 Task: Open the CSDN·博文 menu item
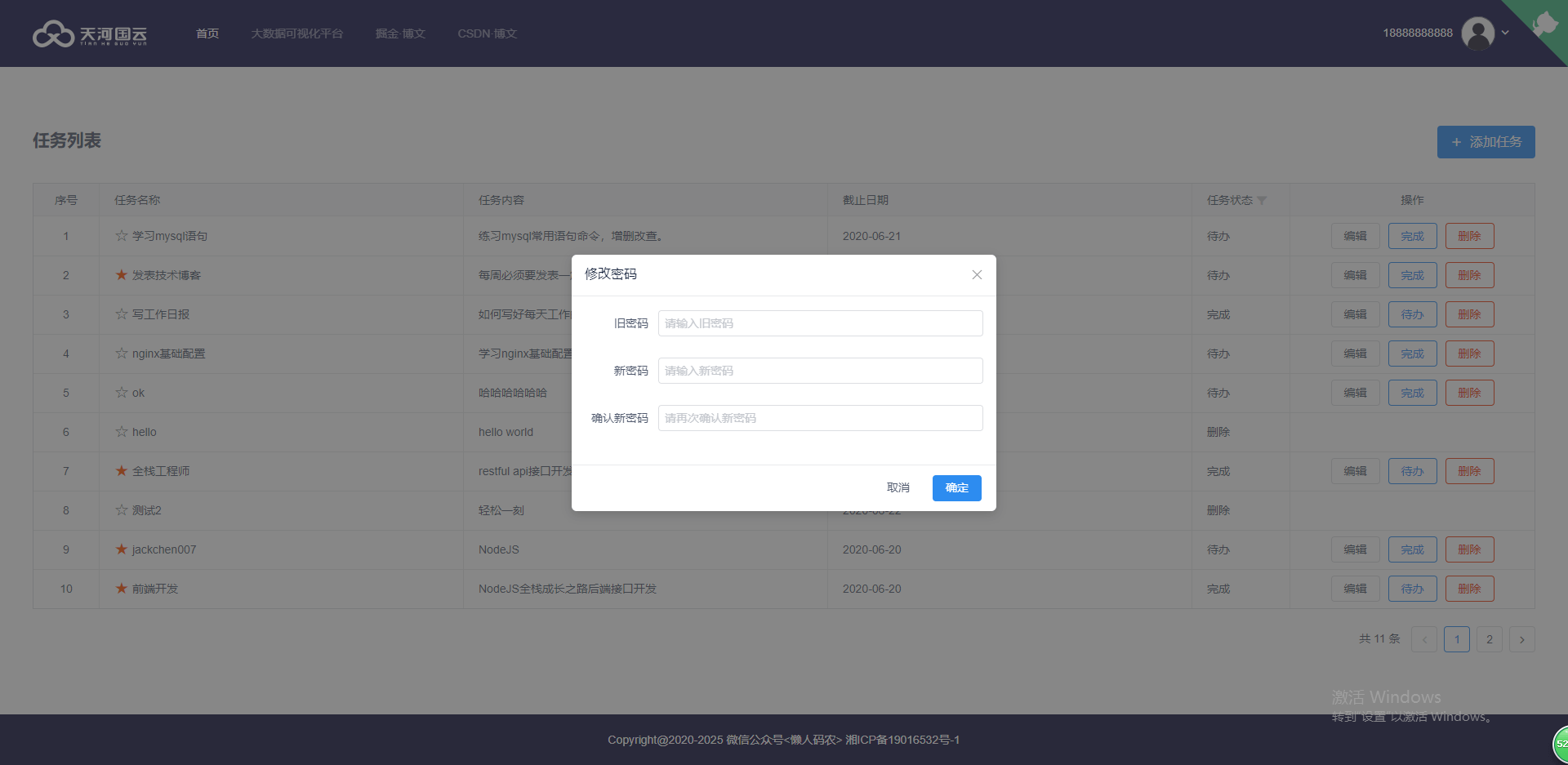coord(488,33)
